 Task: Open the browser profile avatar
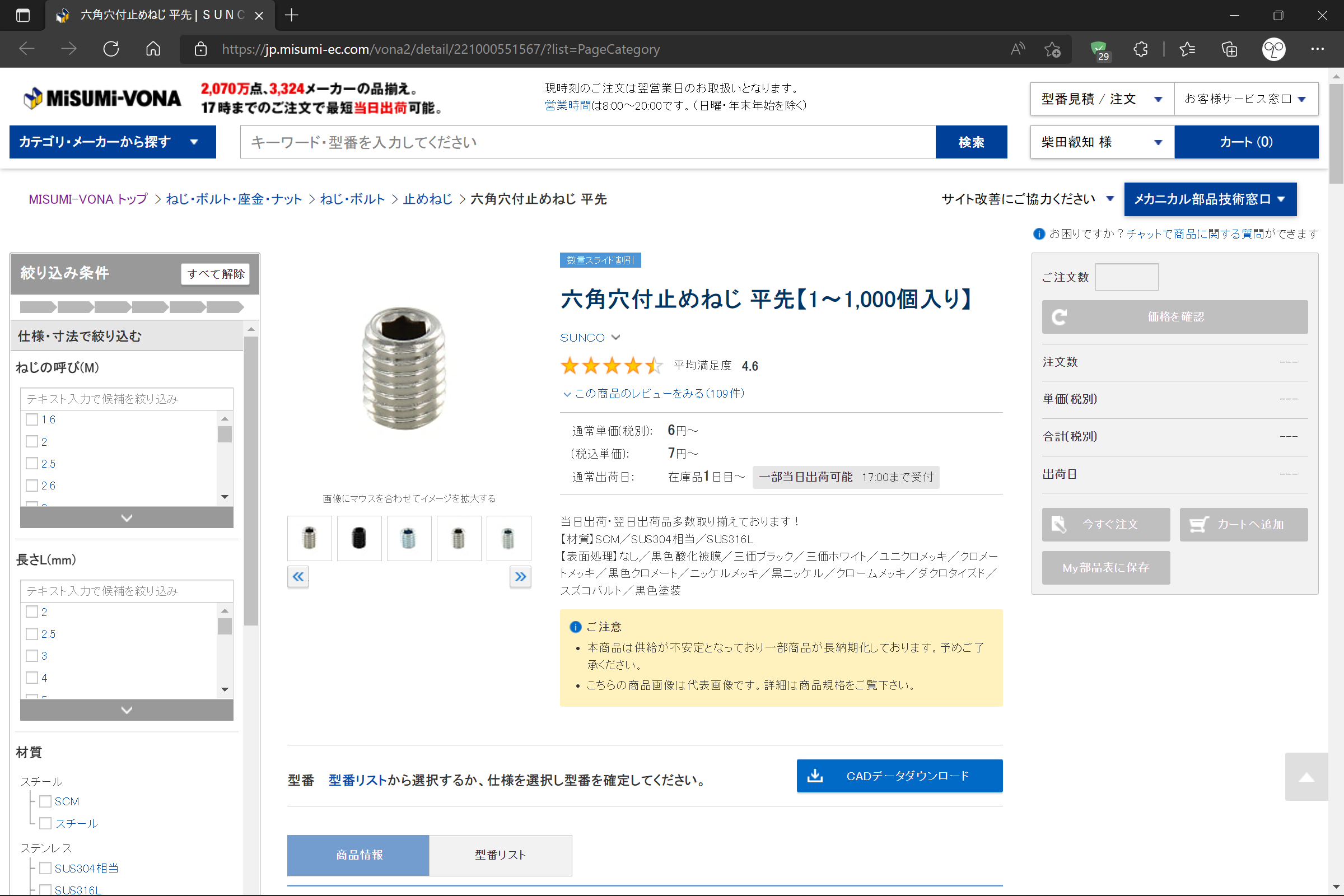1273,49
